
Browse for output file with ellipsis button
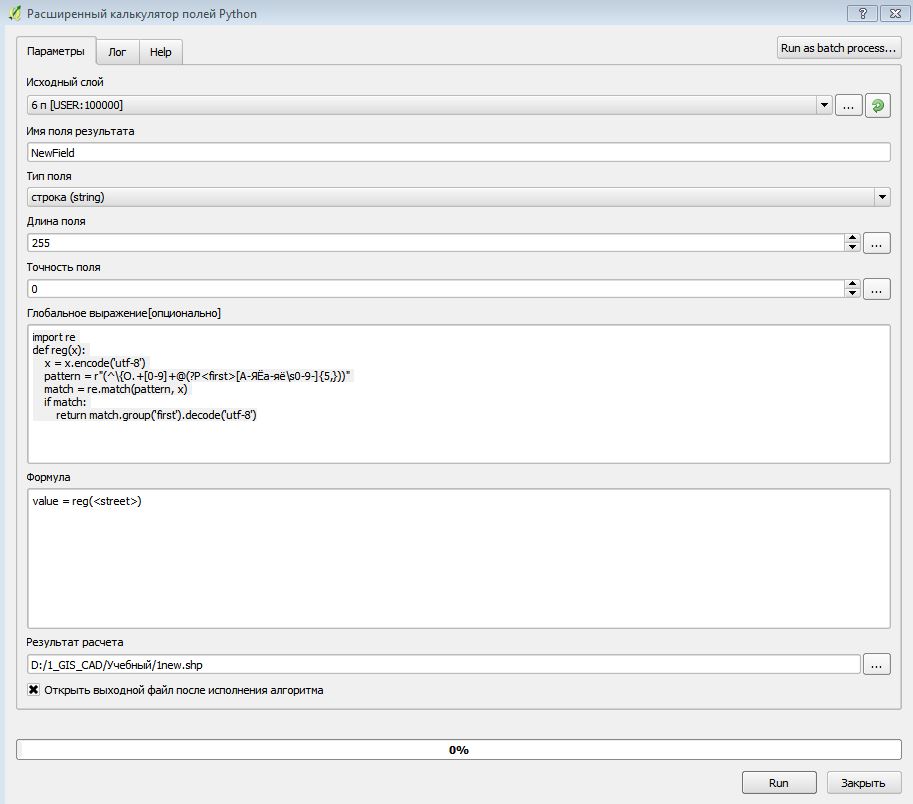876,664
